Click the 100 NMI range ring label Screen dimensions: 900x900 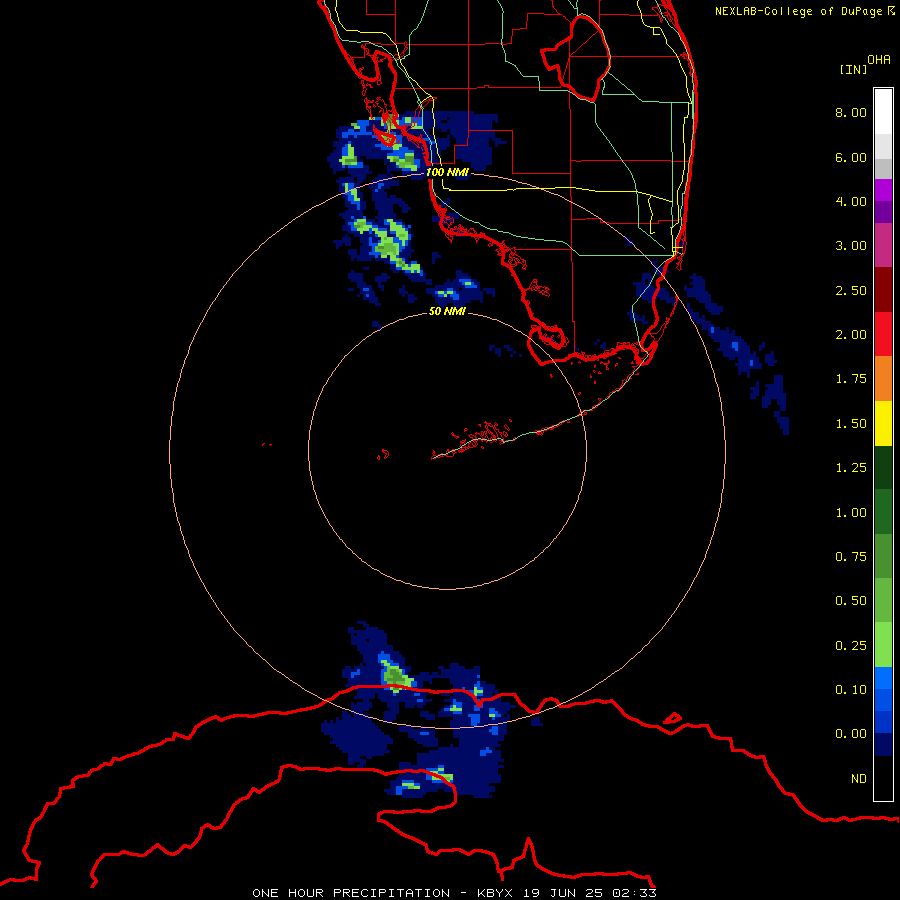click(x=447, y=172)
